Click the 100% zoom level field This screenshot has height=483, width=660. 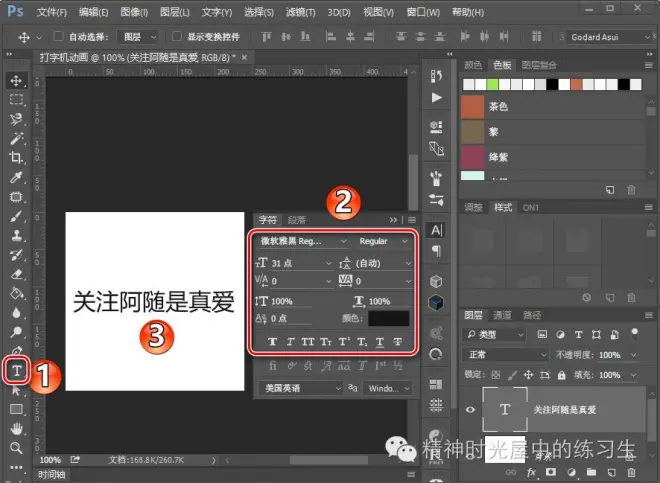point(50,460)
